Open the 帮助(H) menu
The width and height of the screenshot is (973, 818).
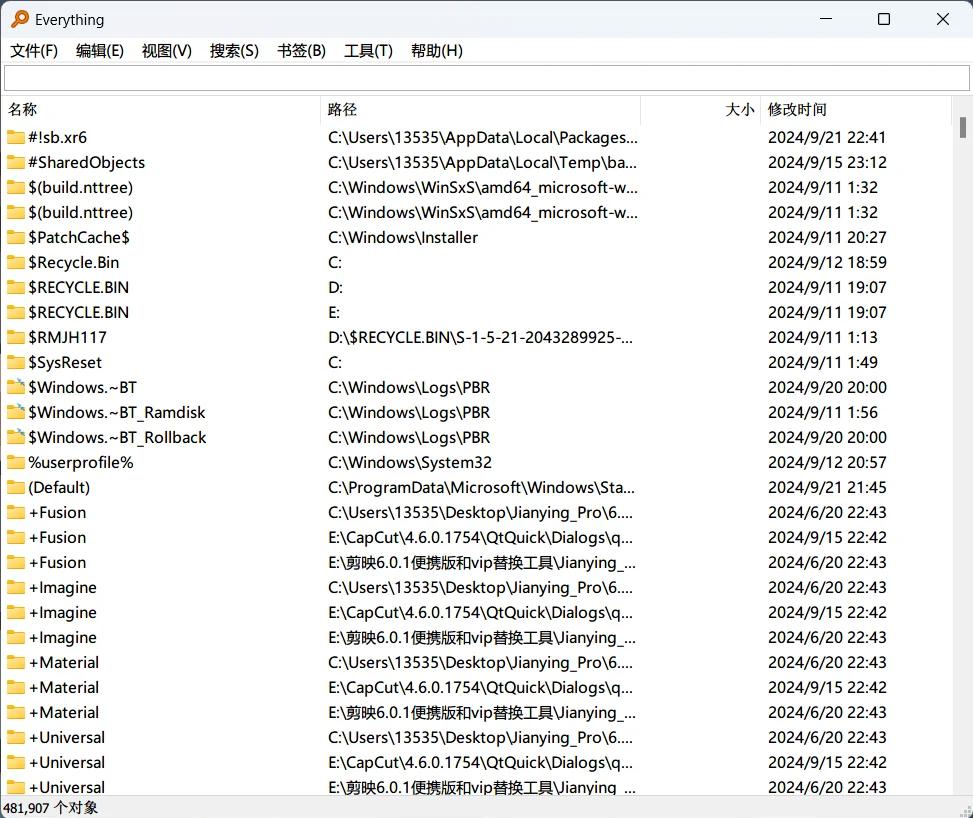tap(437, 51)
